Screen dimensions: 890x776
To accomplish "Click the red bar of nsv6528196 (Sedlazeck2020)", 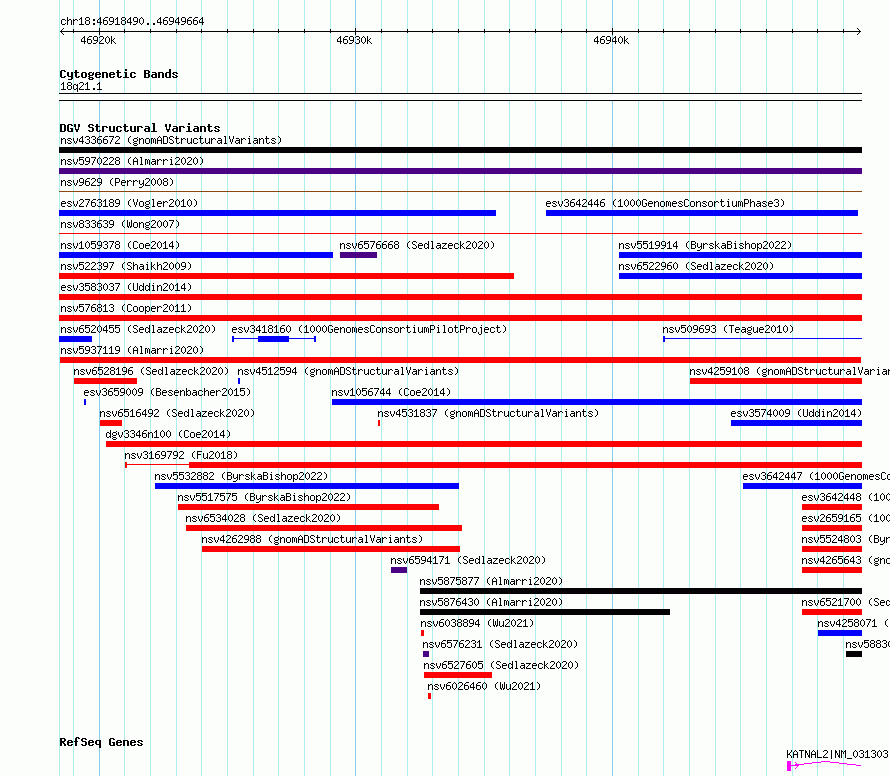I will coord(106,381).
